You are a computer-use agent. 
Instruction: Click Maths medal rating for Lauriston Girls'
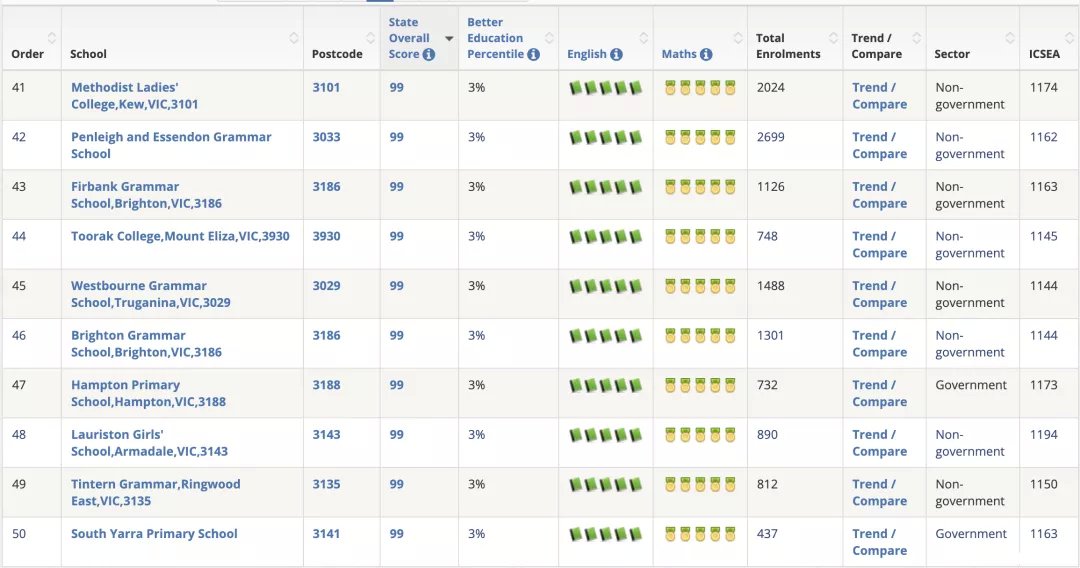click(x=700, y=435)
